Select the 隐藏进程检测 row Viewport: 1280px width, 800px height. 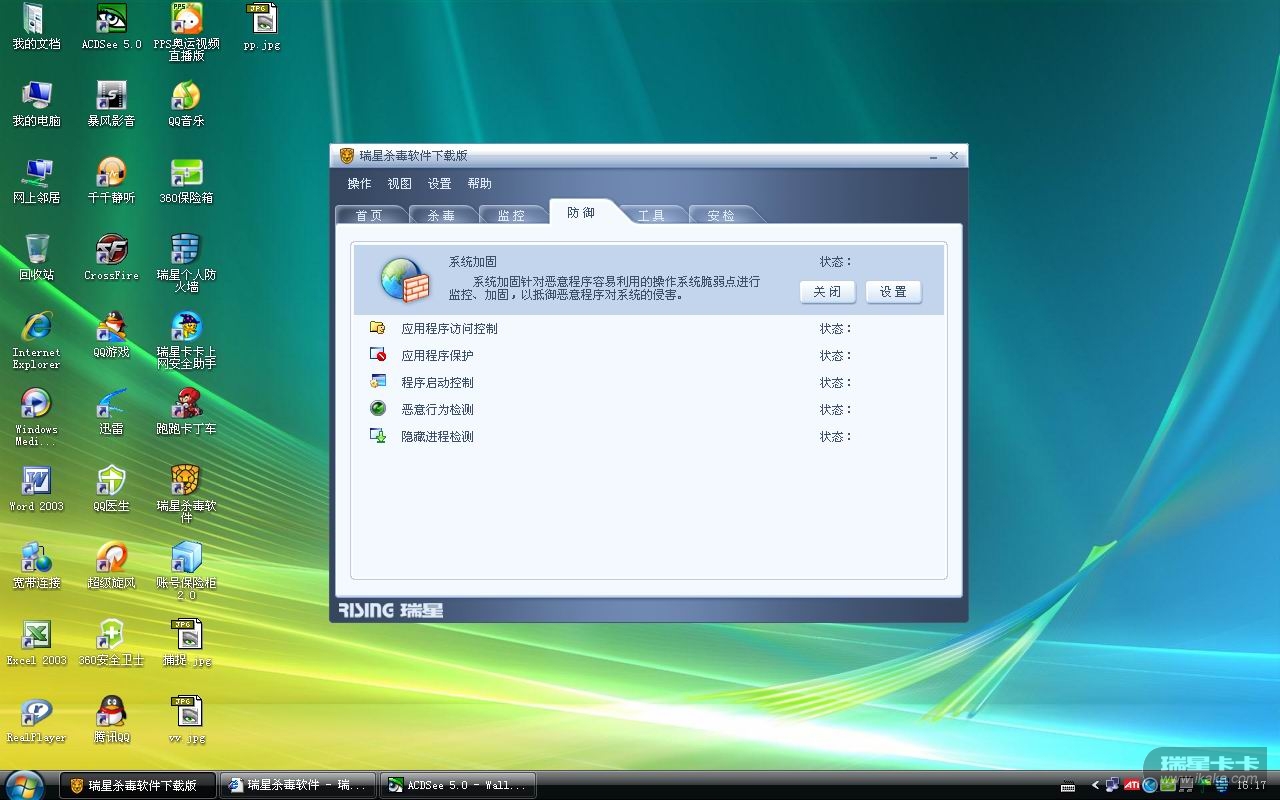click(649, 436)
